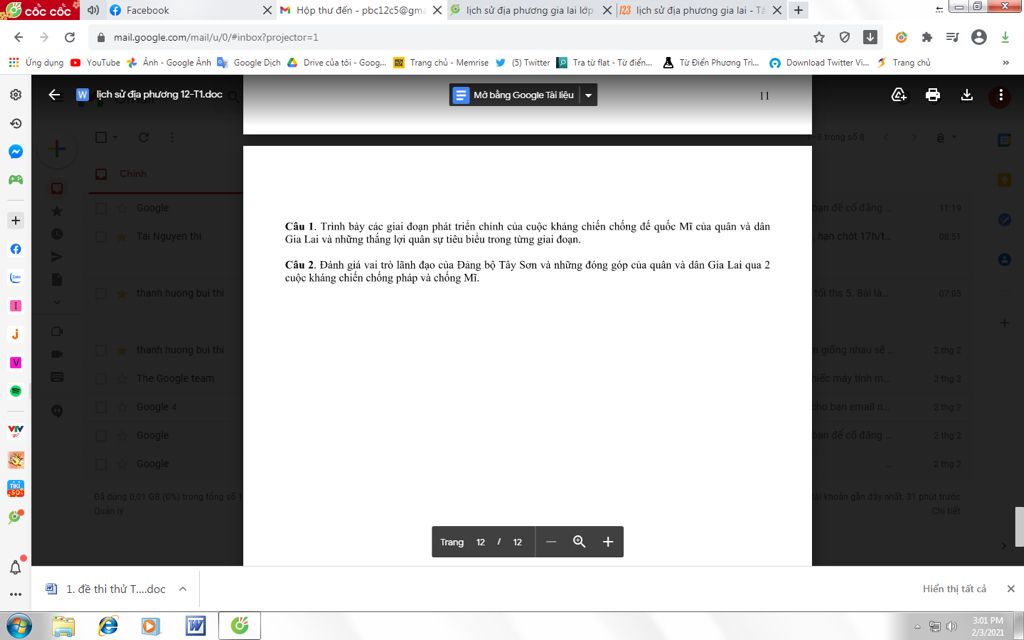Open the YouTube bookmark
The width and height of the screenshot is (1024, 640).
point(95,63)
